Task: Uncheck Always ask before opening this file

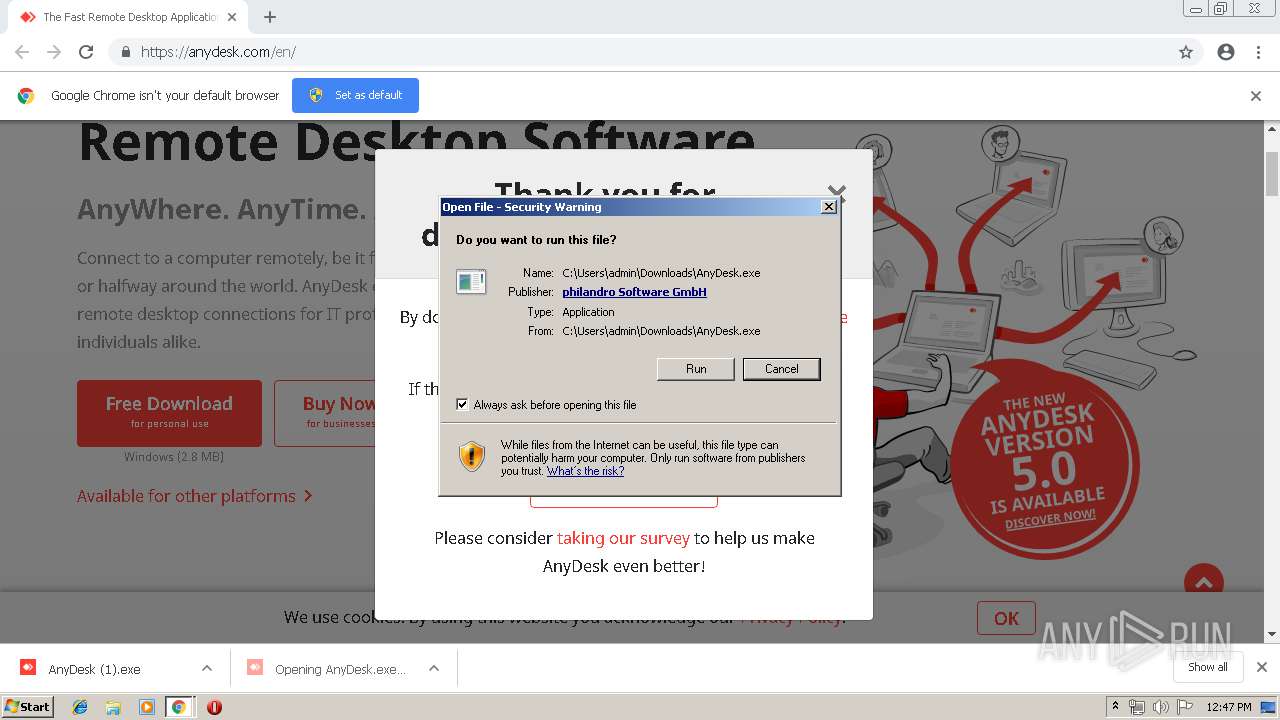Action: (x=462, y=405)
